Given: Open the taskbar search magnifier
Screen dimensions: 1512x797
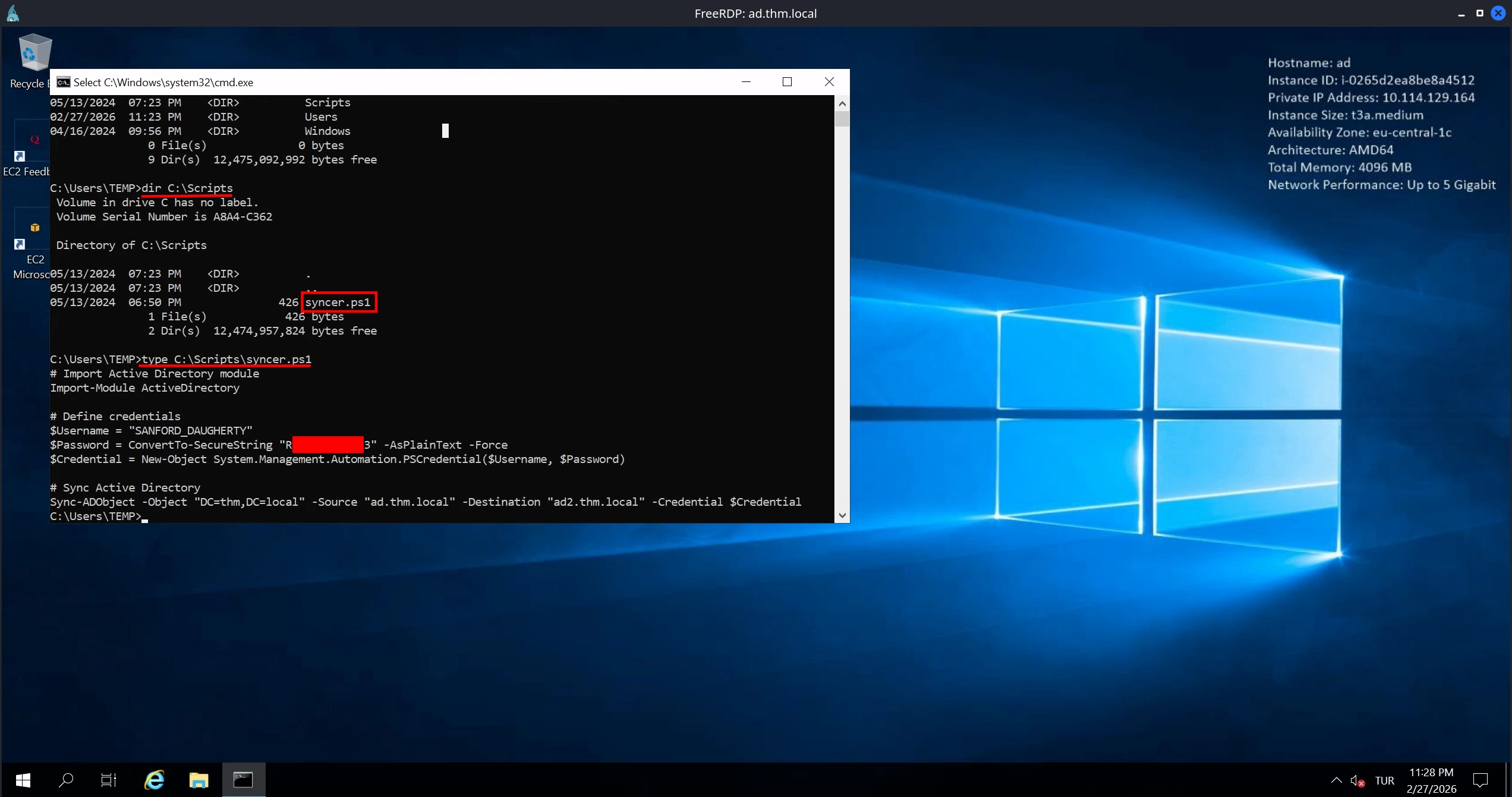Looking at the screenshot, I should pos(66,780).
